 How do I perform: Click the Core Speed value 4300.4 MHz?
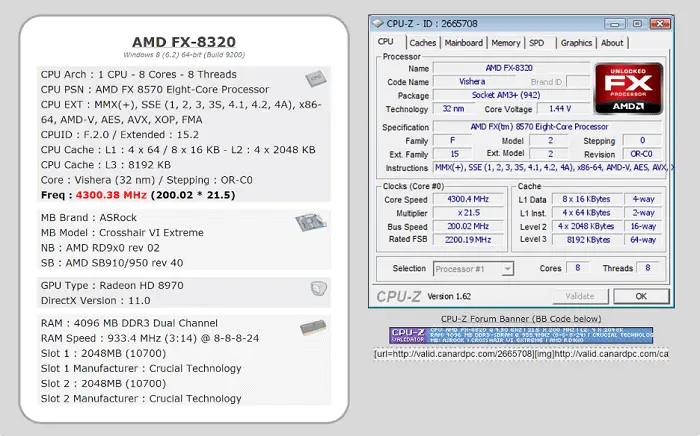pos(468,199)
